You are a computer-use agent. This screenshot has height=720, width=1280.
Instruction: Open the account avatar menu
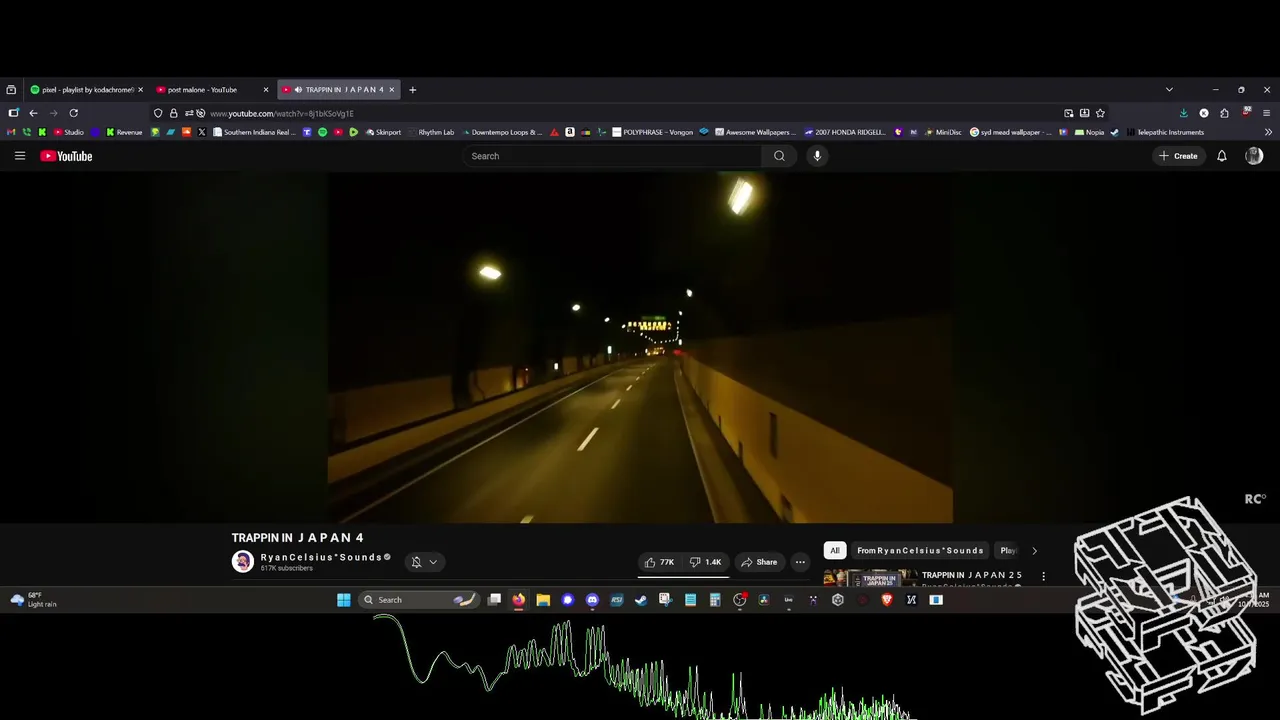(x=1254, y=156)
